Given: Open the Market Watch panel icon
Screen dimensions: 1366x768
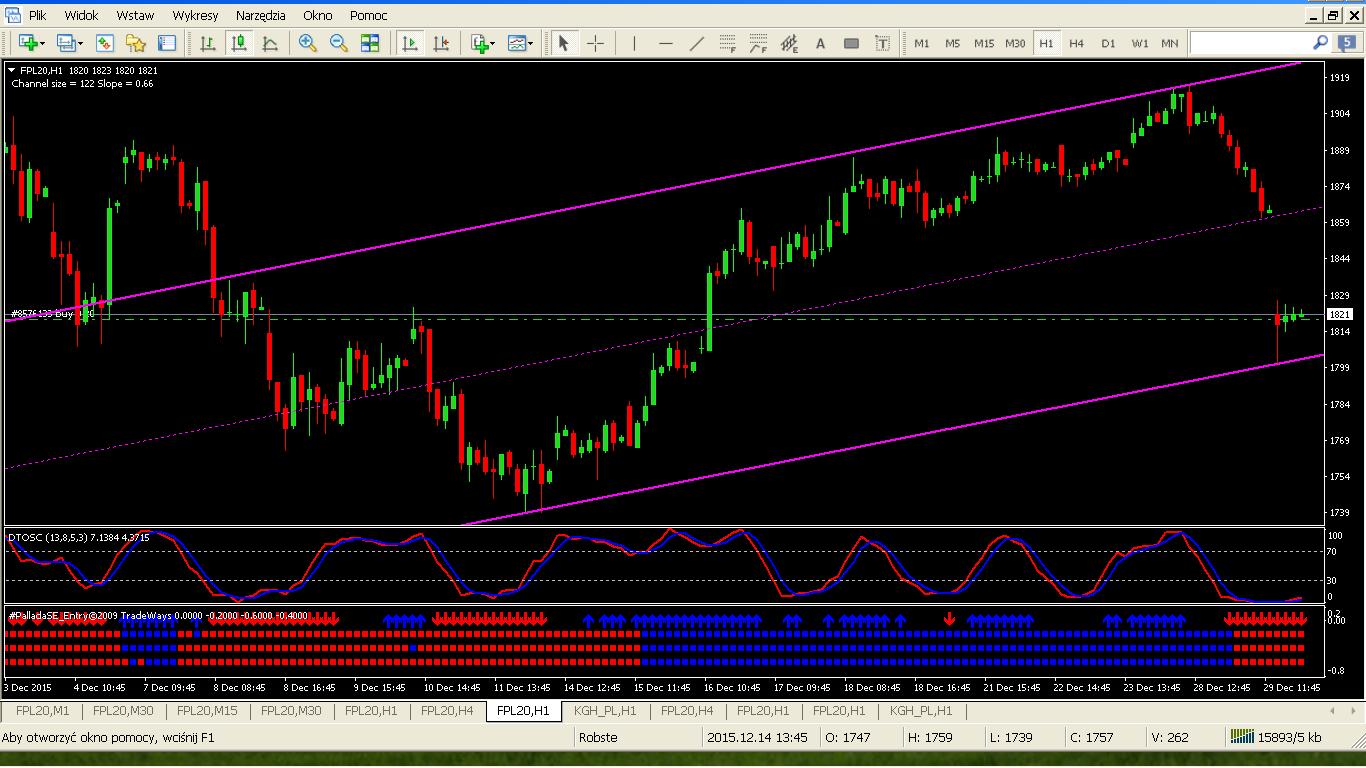Looking at the screenshot, I should 105,43.
